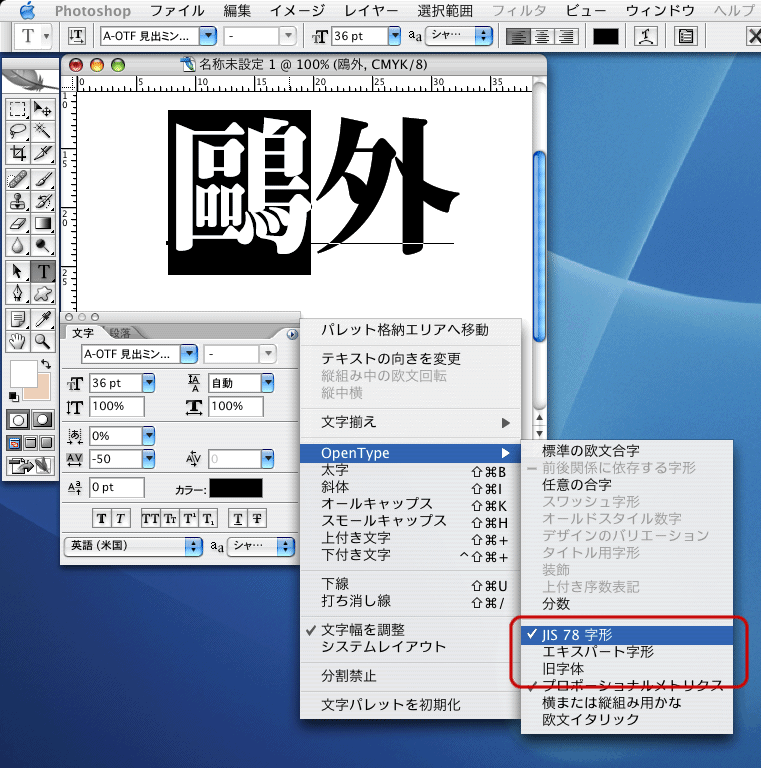
Task: Select the Eyedropper tool
Action: [43, 319]
